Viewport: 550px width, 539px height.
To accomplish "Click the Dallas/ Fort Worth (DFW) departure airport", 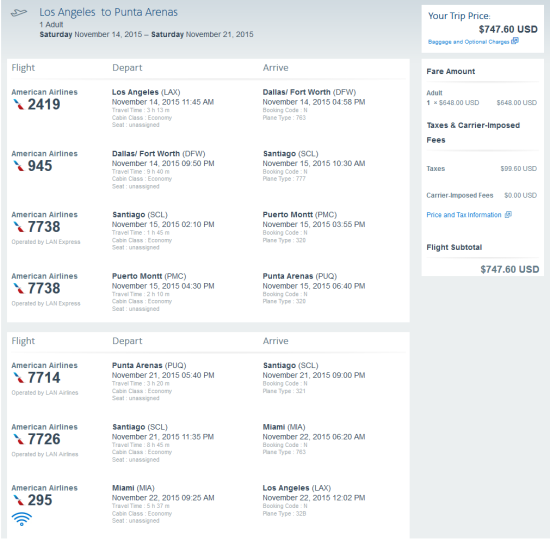I will [159, 154].
